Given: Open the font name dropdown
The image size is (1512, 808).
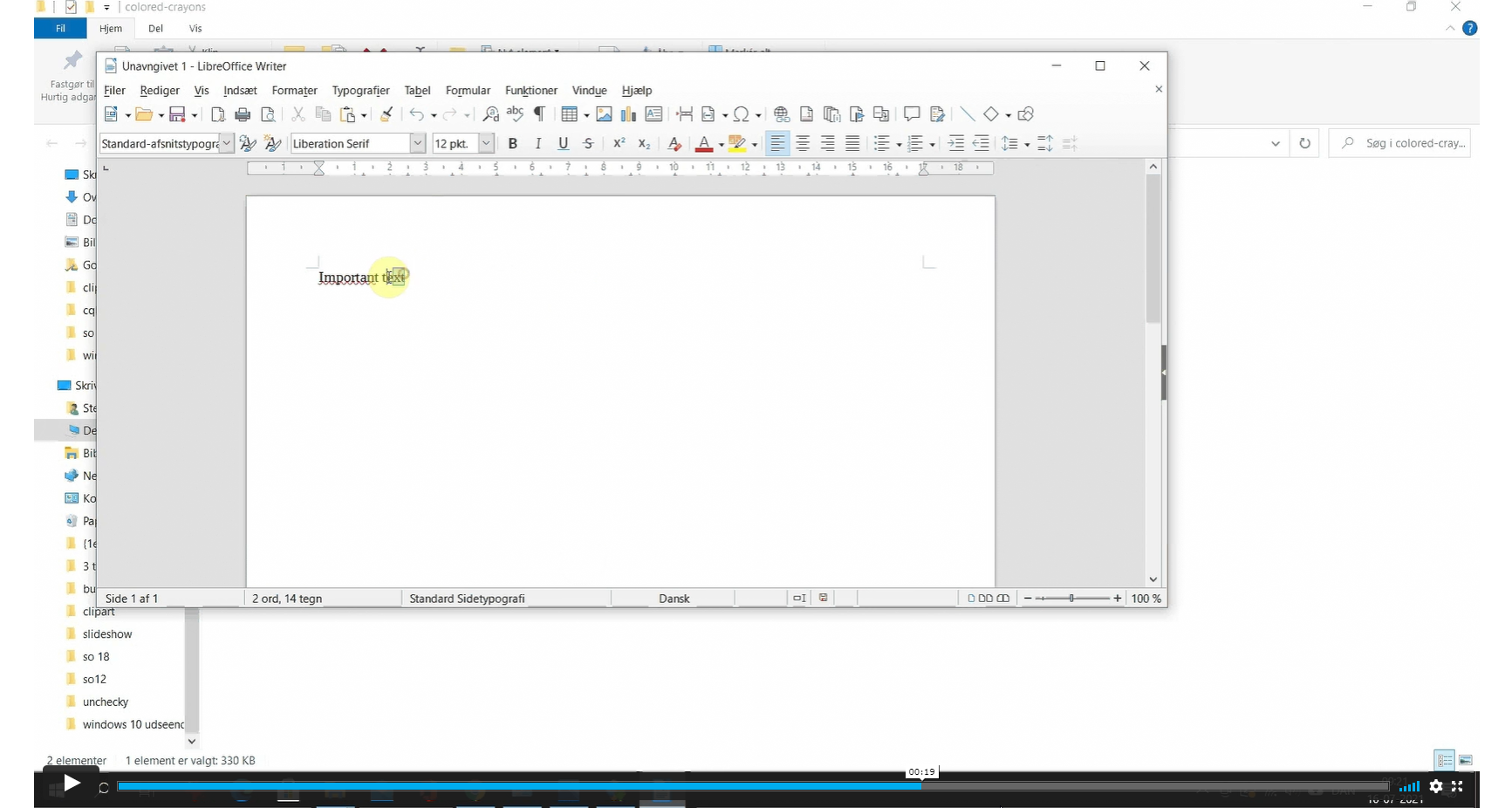Looking at the screenshot, I should point(418,144).
